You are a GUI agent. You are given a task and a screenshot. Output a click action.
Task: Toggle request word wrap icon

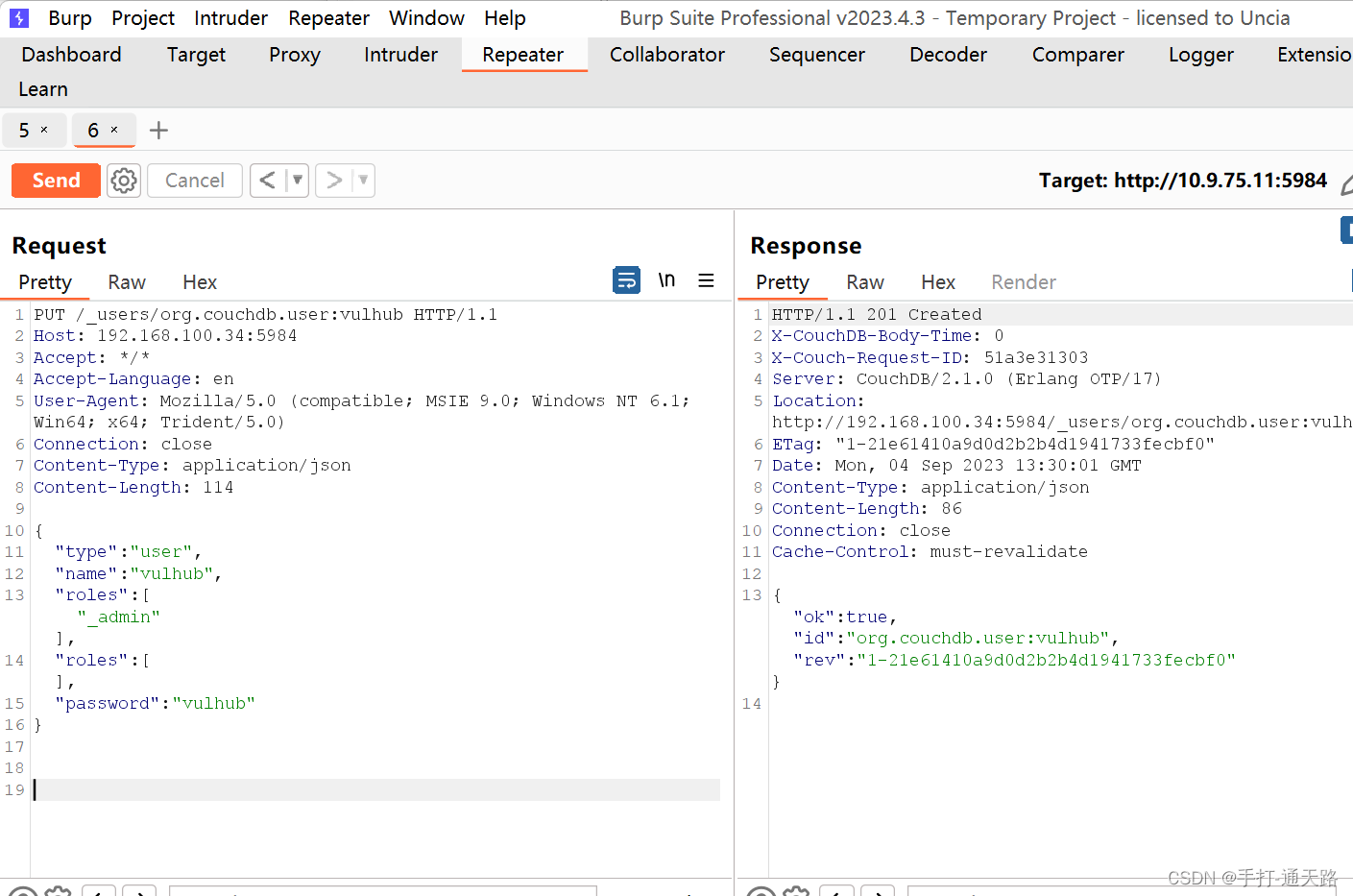[x=626, y=280]
